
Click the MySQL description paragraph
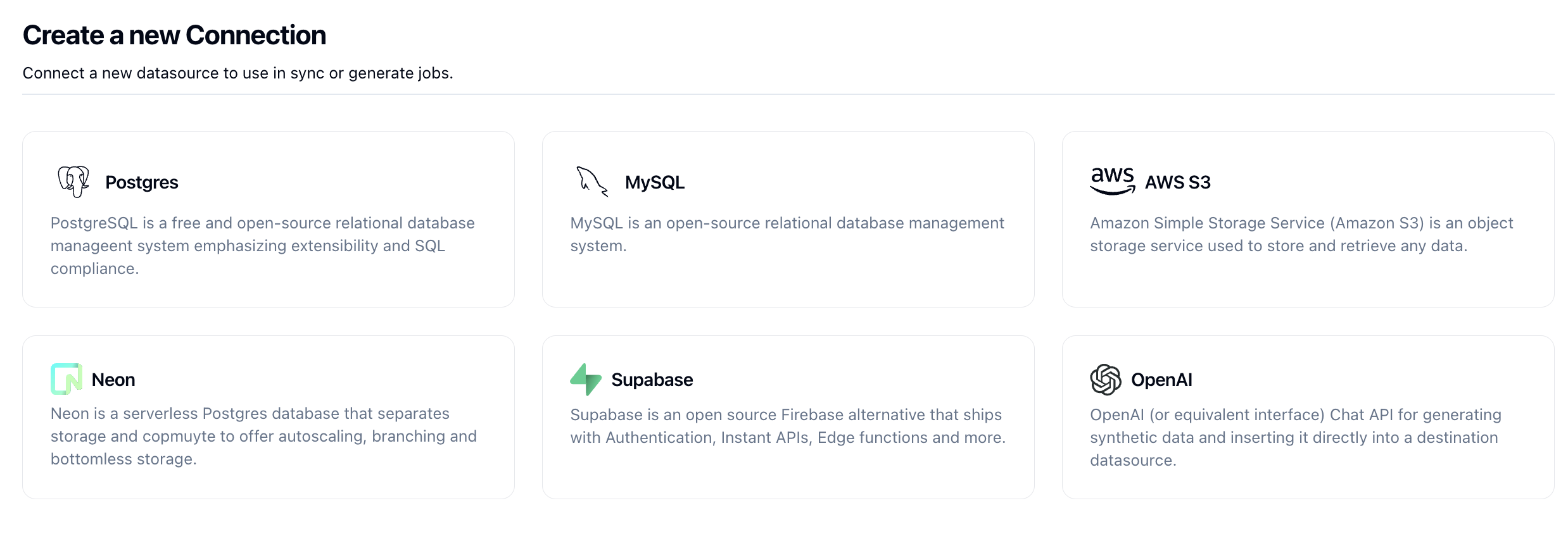[787, 235]
